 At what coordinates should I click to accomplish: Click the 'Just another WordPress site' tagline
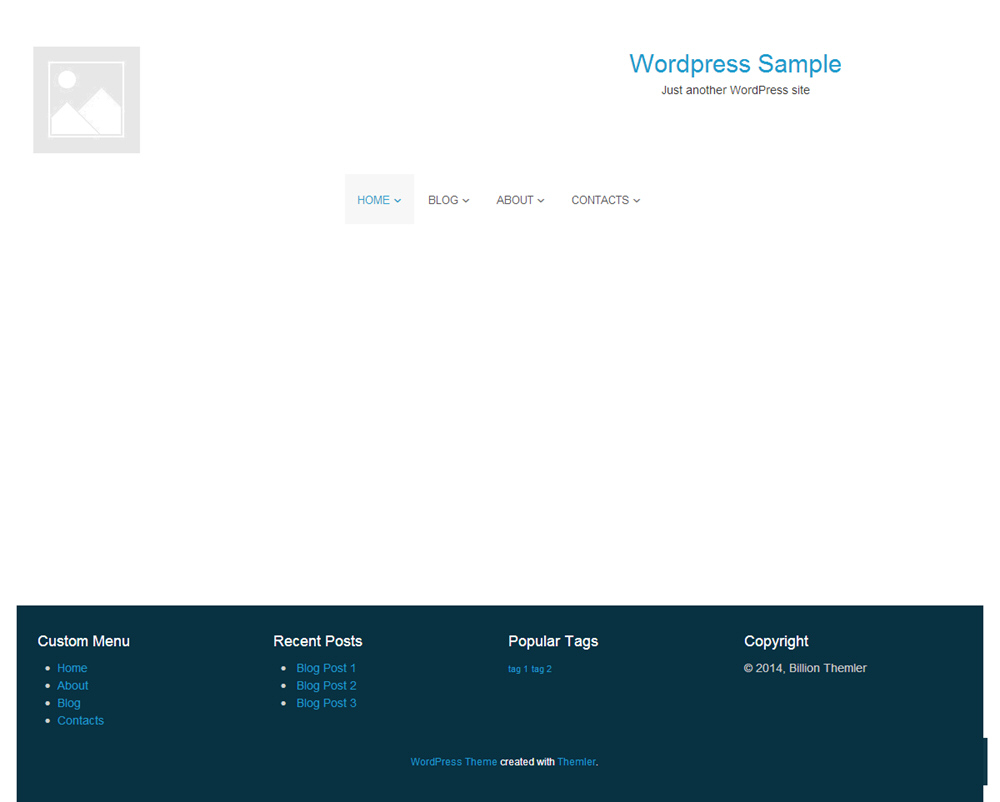(735, 90)
